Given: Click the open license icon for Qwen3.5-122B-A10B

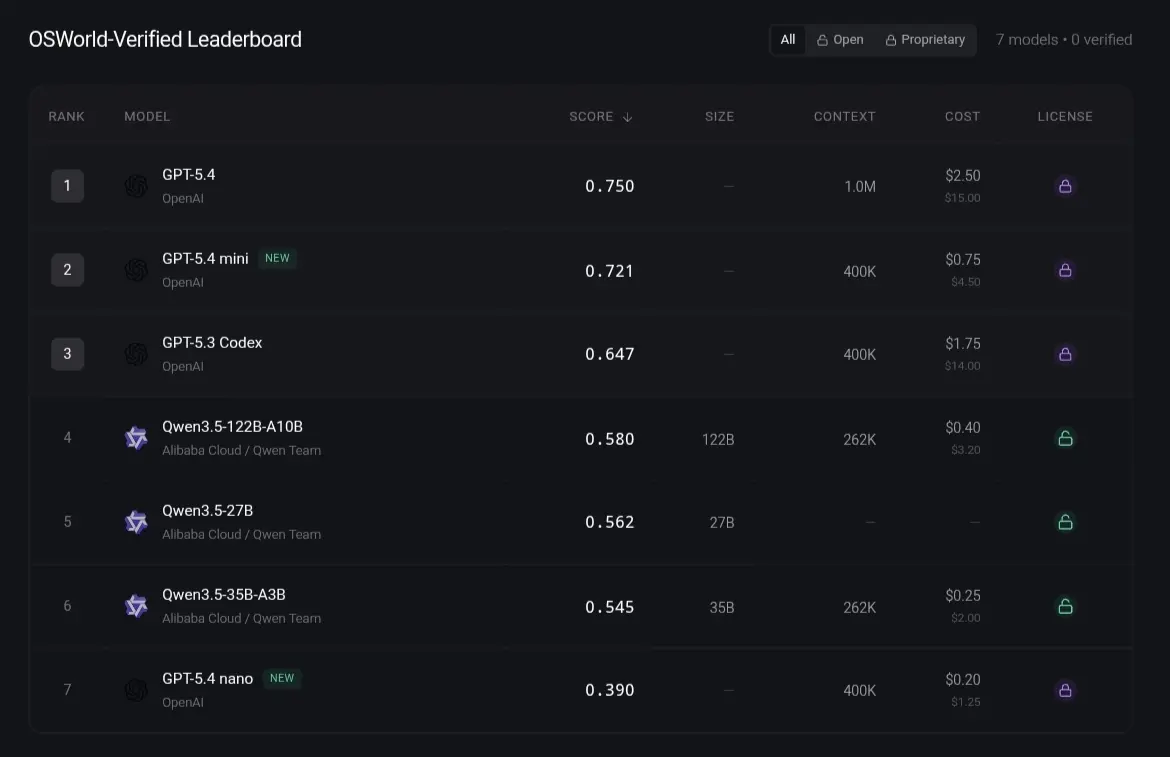Looking at the screenshot, I should coord(1065,438).
